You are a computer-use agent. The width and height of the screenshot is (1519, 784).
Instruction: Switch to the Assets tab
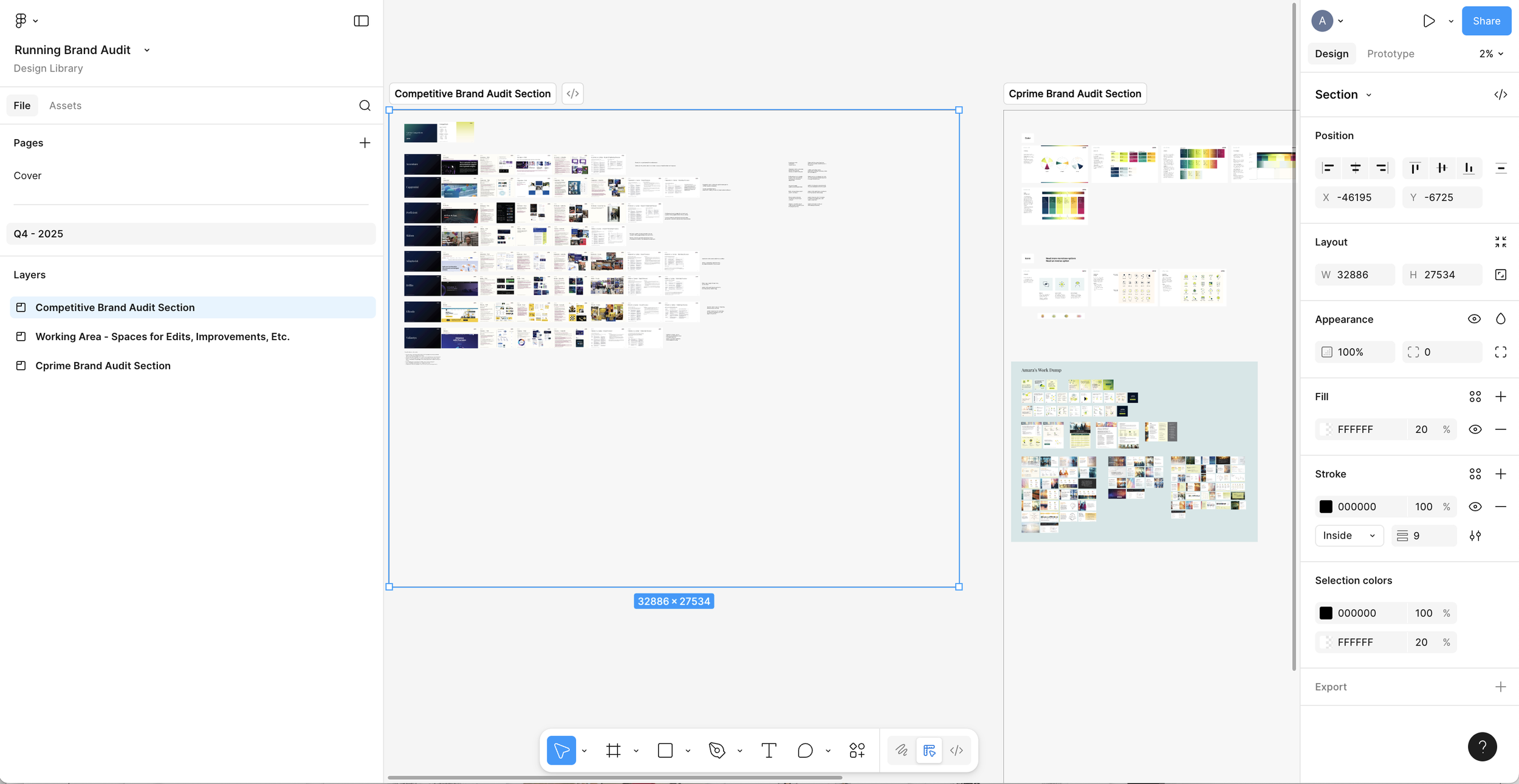65,106
